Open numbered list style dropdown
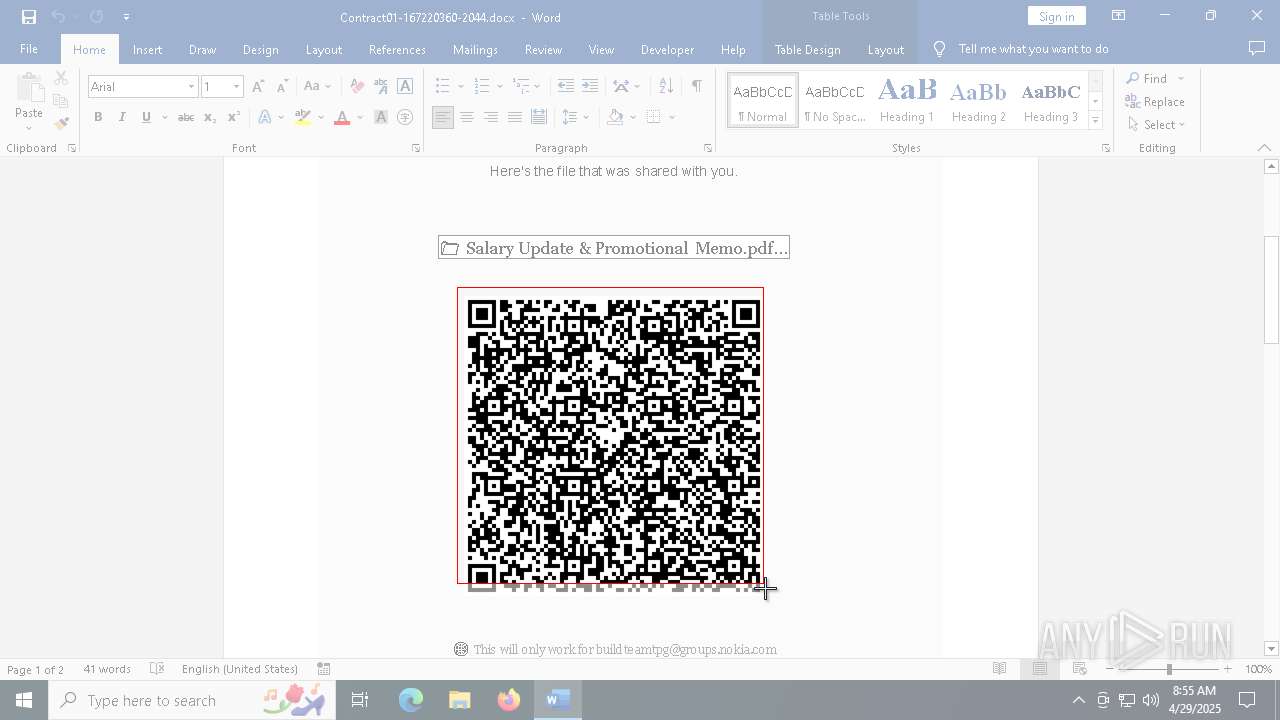1280x720 pixels. (499, 87)
